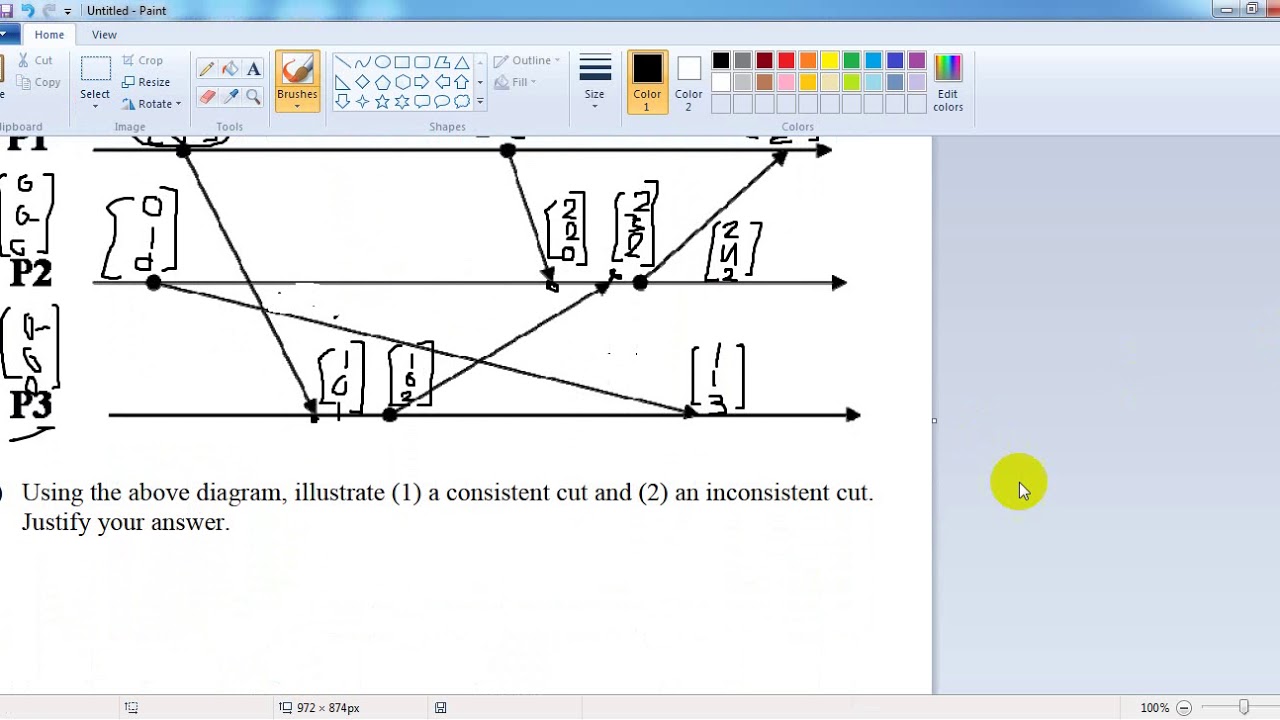
Task: Click the Undo icon in title bar
Action: (27, 10)
